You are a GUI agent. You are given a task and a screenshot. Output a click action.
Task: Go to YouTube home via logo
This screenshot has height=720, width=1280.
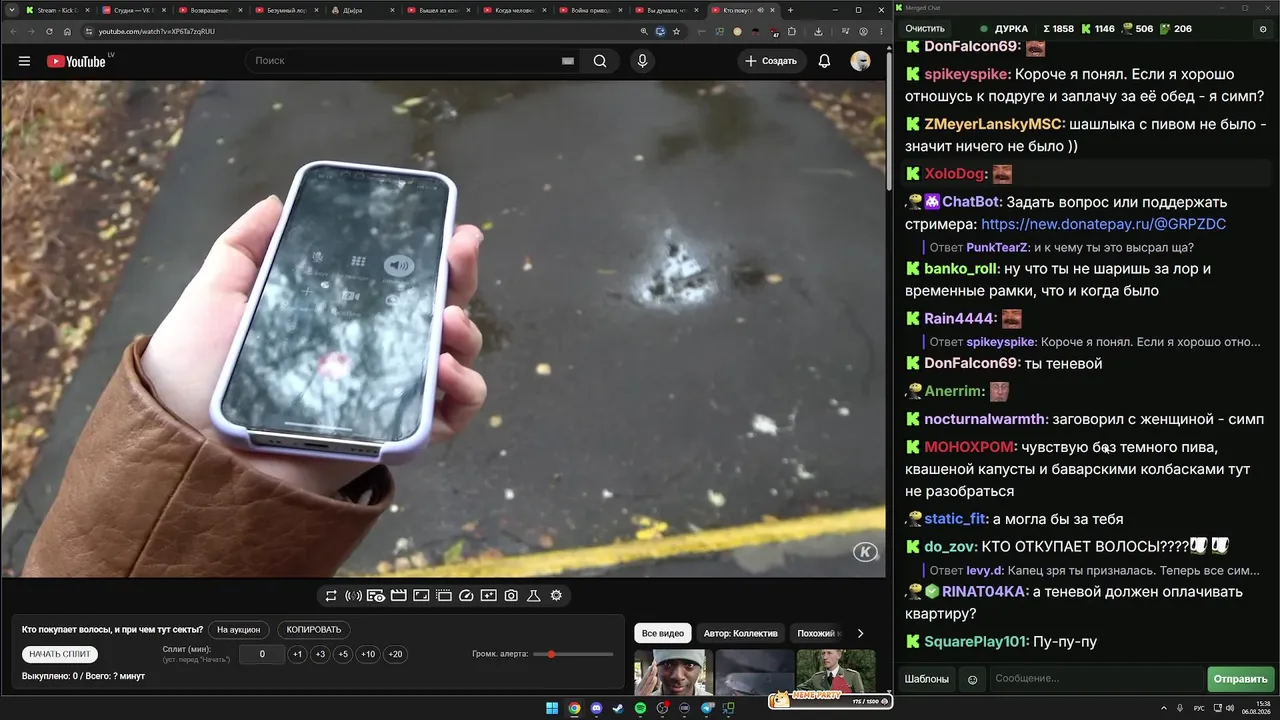[x=76, y=61]
